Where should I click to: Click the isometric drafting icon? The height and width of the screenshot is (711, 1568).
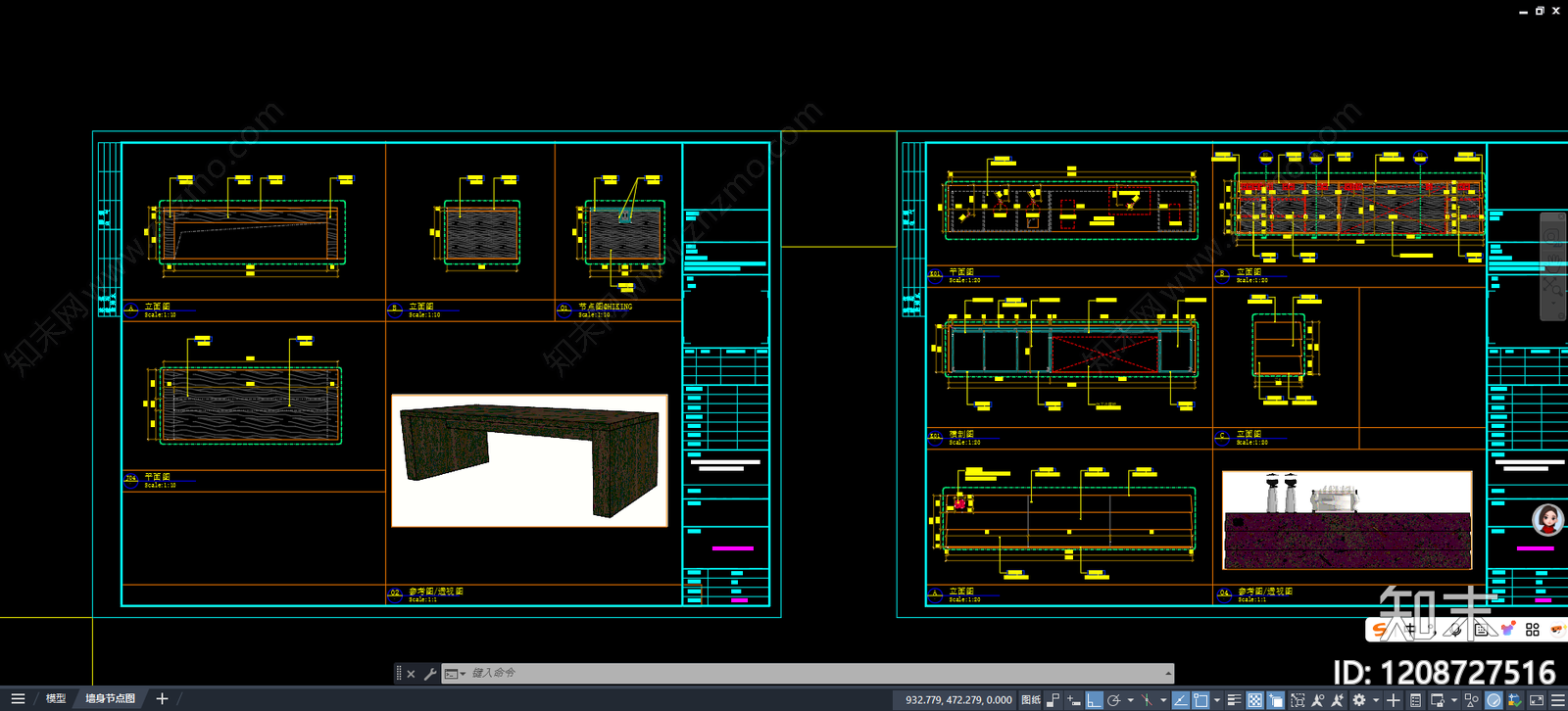point(1147,700)
